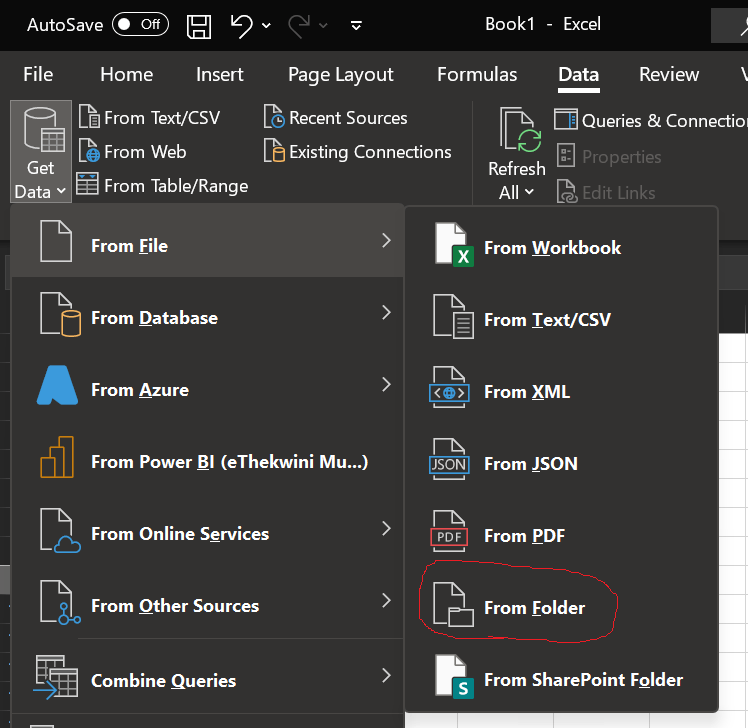Expand the Refresh All dropdown arrow
This screenshot has width=748, height=728.
[529, 192]
